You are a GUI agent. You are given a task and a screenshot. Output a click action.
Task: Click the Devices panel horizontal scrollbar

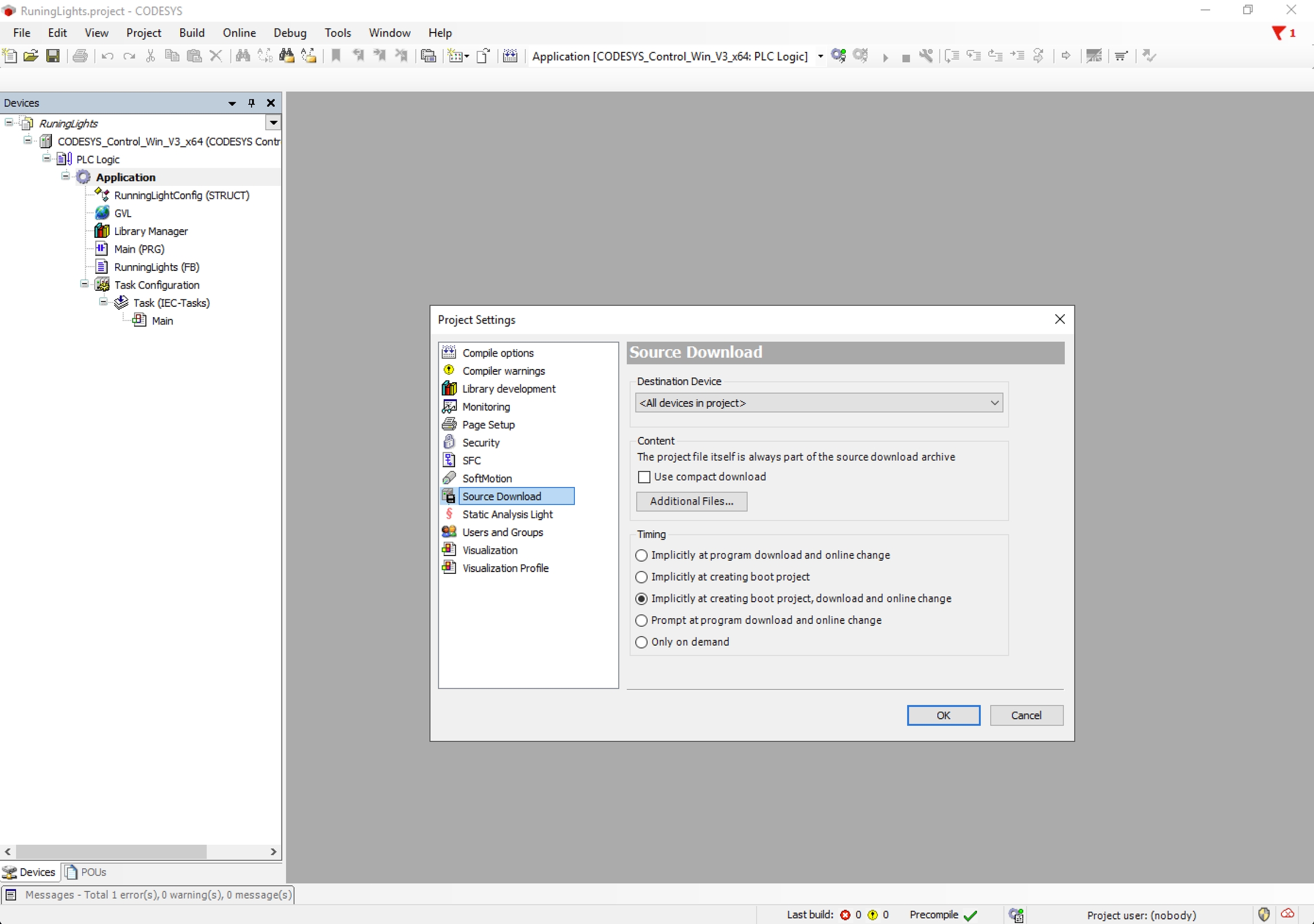(111, 852)
